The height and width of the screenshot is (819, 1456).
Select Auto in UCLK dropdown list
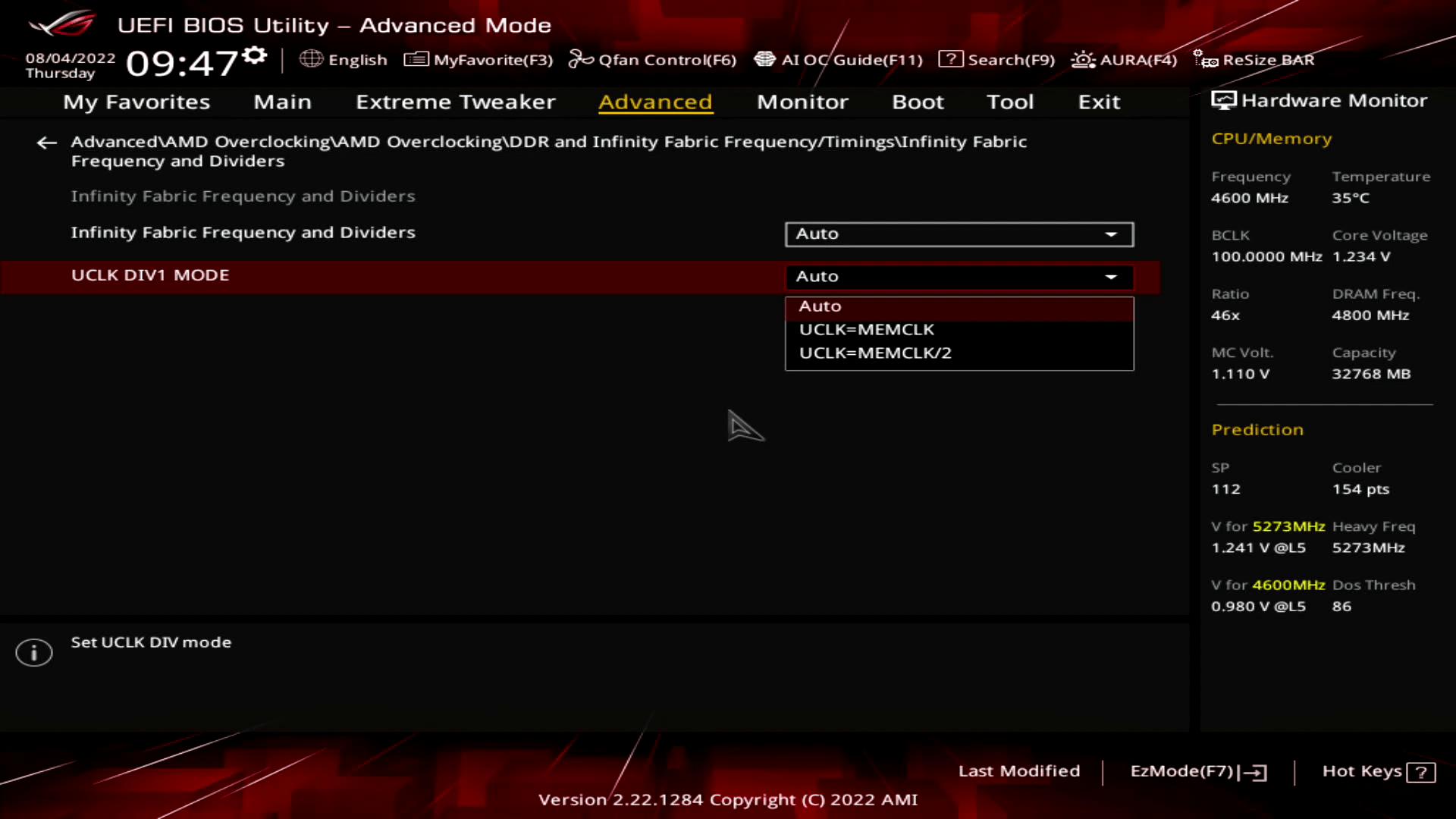click(959, 306)
